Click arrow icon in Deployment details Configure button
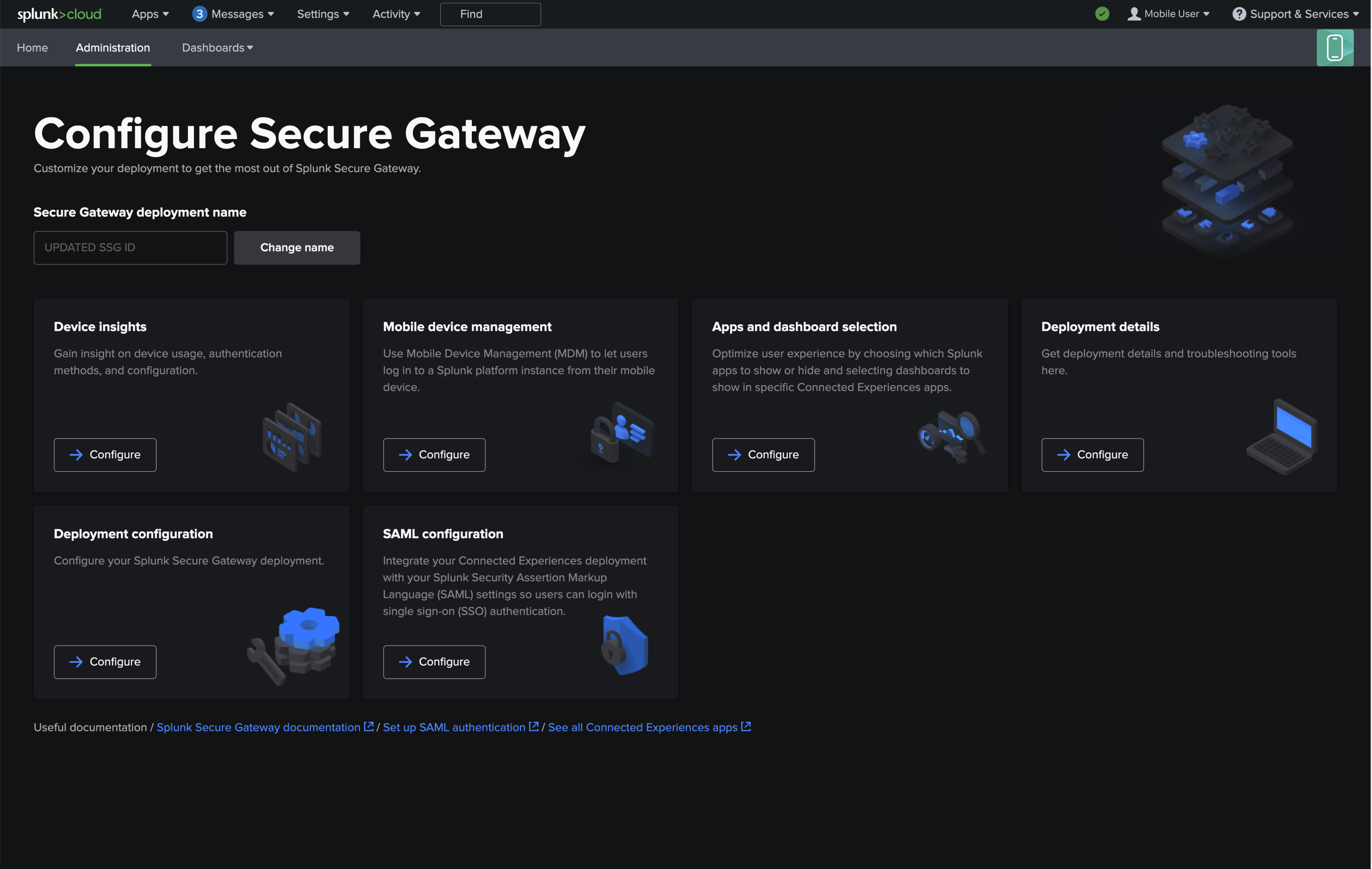Screen dimensions: 1372x869 click(1063, 454)
